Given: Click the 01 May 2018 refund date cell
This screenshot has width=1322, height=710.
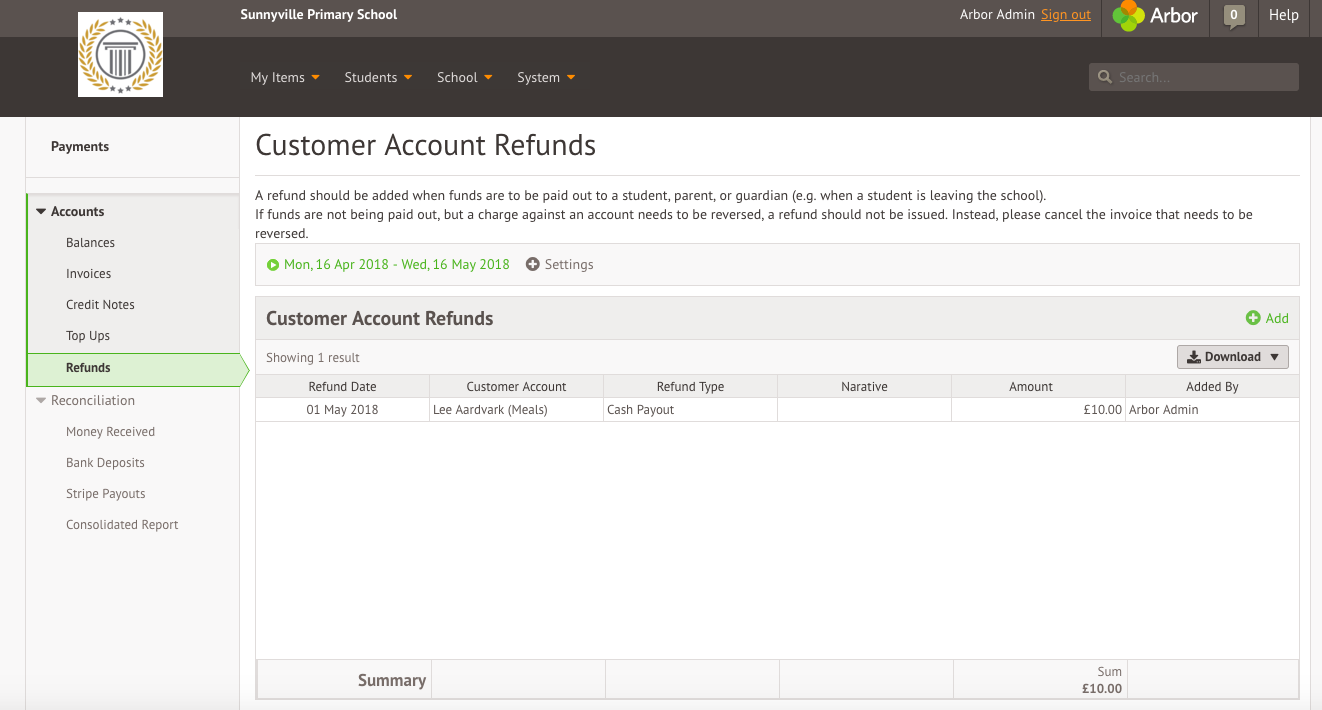Looking at the screenshot, I should coord(342,410).
